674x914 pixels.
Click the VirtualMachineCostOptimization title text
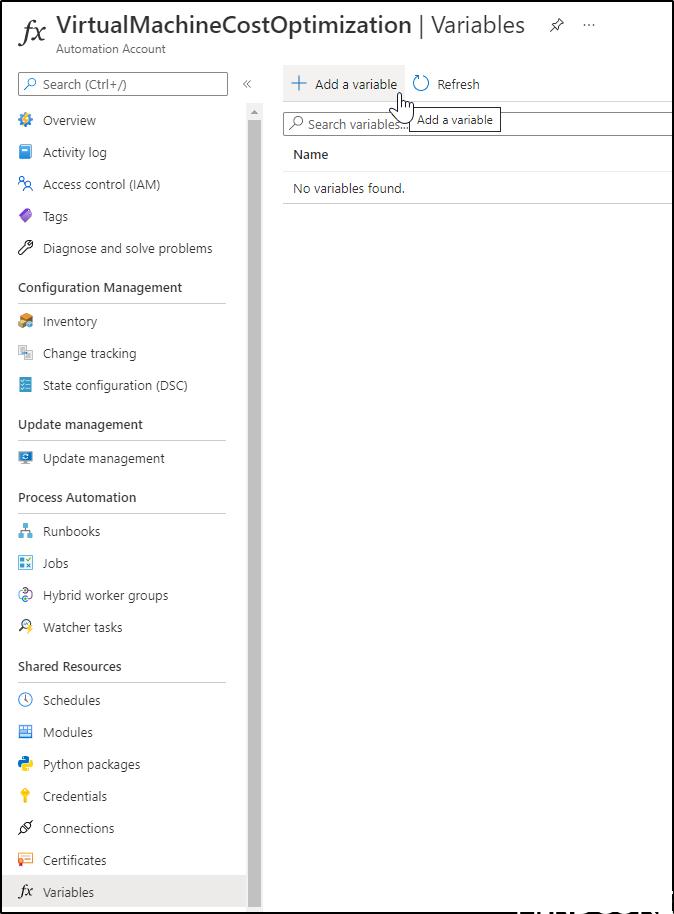point(234,26)
